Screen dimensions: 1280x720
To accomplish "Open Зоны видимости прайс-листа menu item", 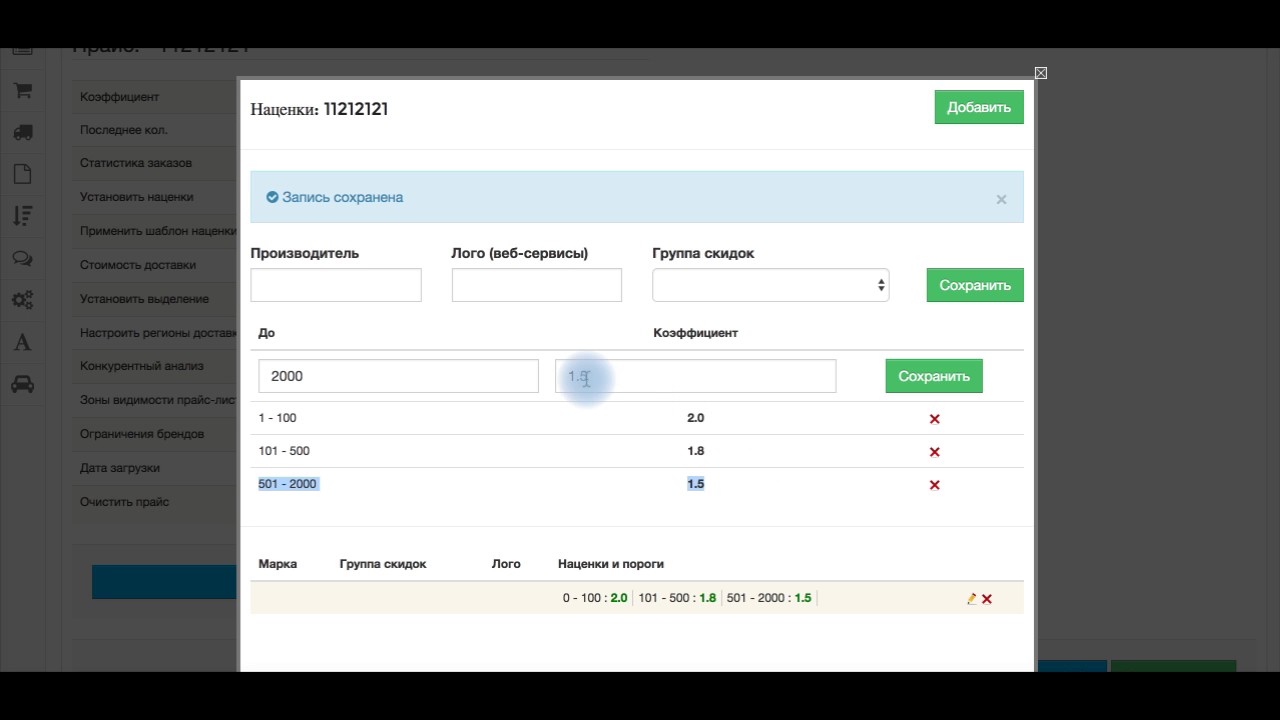I will pyautogui.click(x=158, y=400).
